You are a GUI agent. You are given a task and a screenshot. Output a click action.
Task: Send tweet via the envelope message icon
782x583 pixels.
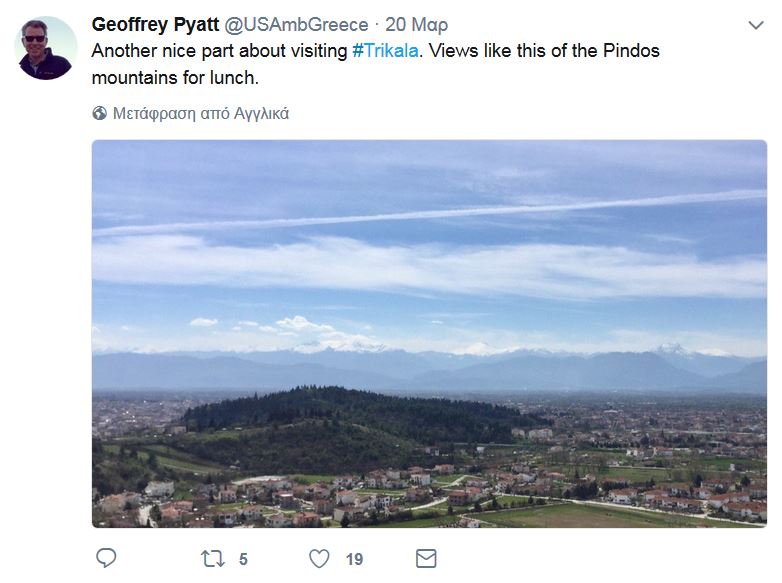coord(426,559)
